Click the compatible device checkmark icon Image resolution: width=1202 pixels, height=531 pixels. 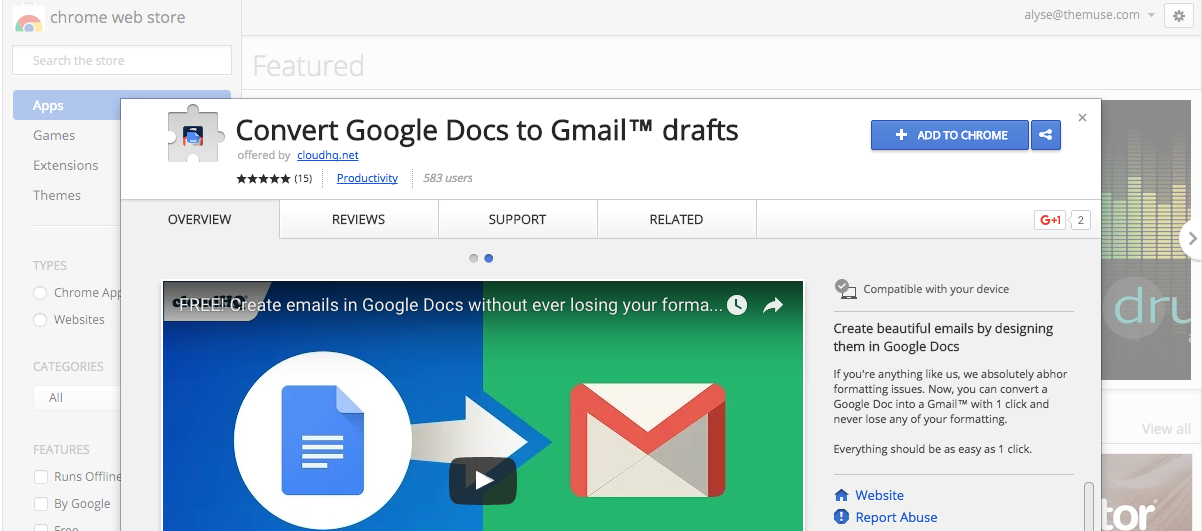coord(846,289)
